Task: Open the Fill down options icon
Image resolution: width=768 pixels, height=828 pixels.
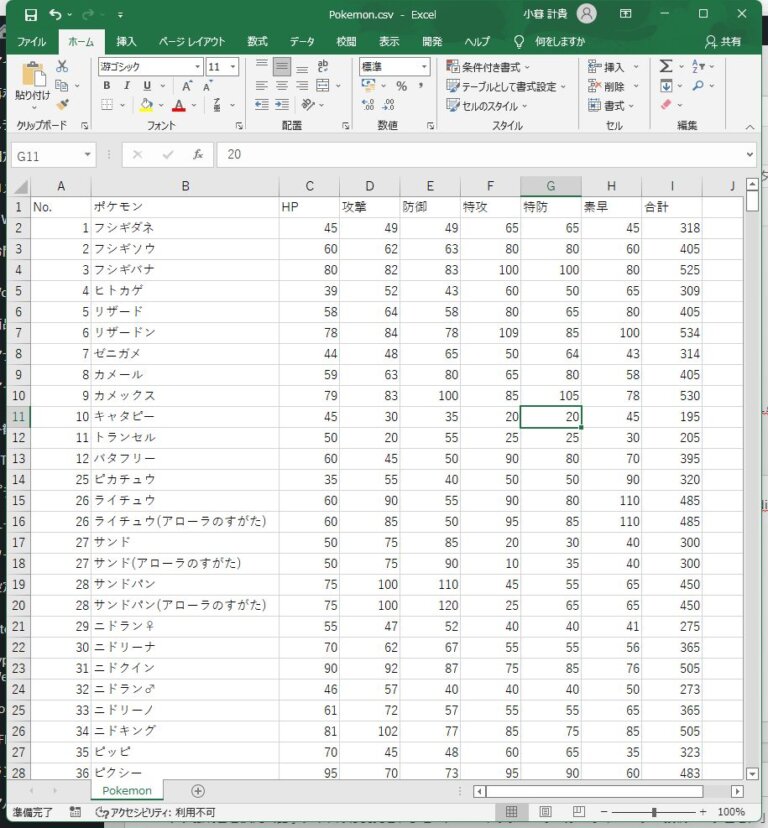Action: point(666,86)
